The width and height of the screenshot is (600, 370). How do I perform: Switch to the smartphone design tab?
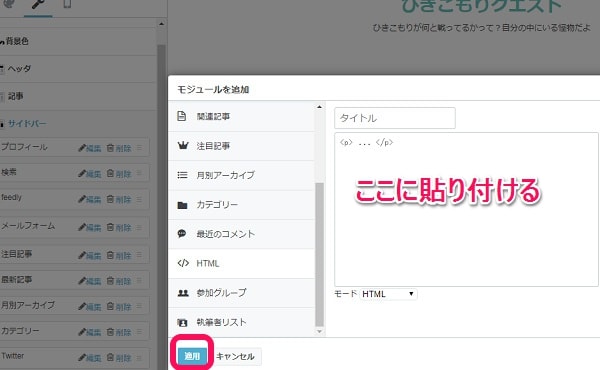tap(67, 5)
